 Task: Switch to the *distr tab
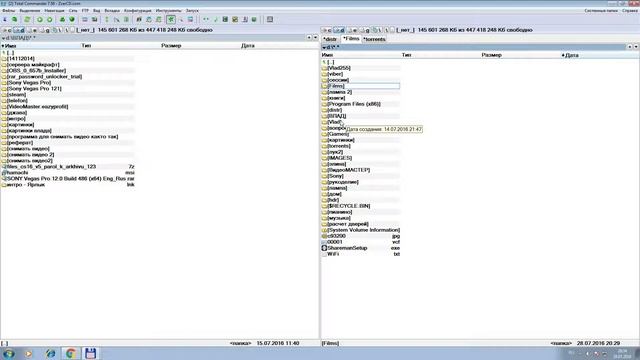(331, 39)
